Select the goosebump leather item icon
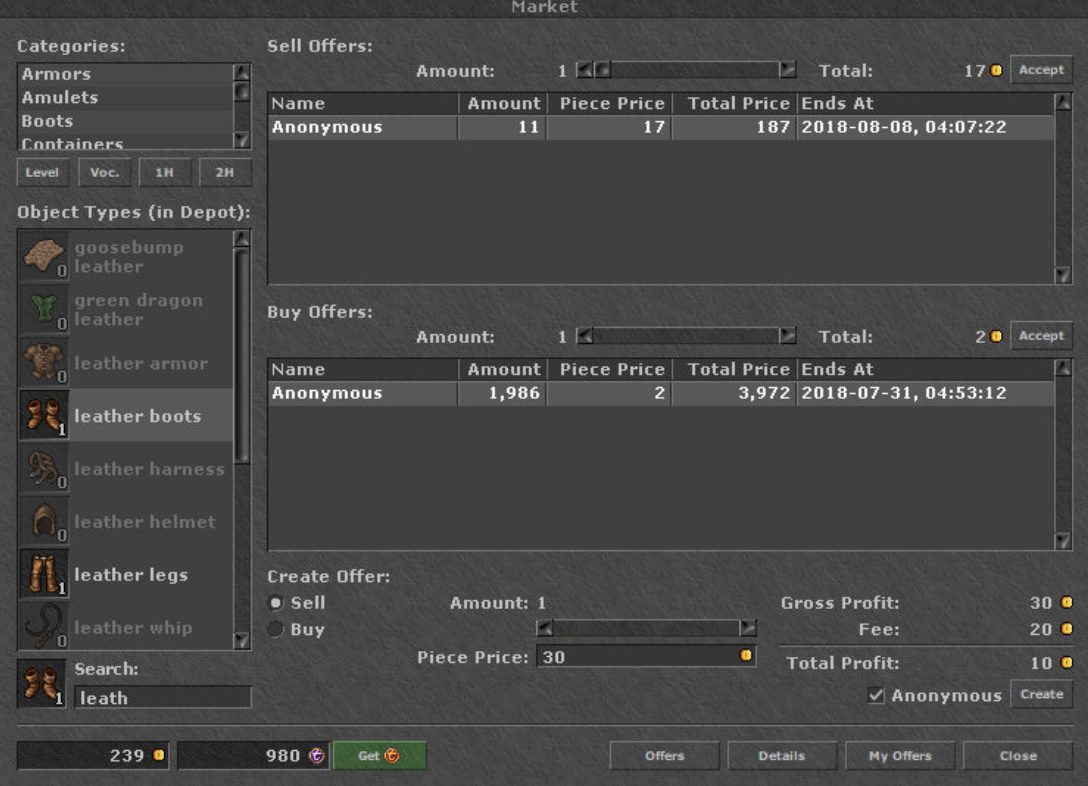Image resolution: width=1088 pixels, height=786 pixels. click(44, 256)
